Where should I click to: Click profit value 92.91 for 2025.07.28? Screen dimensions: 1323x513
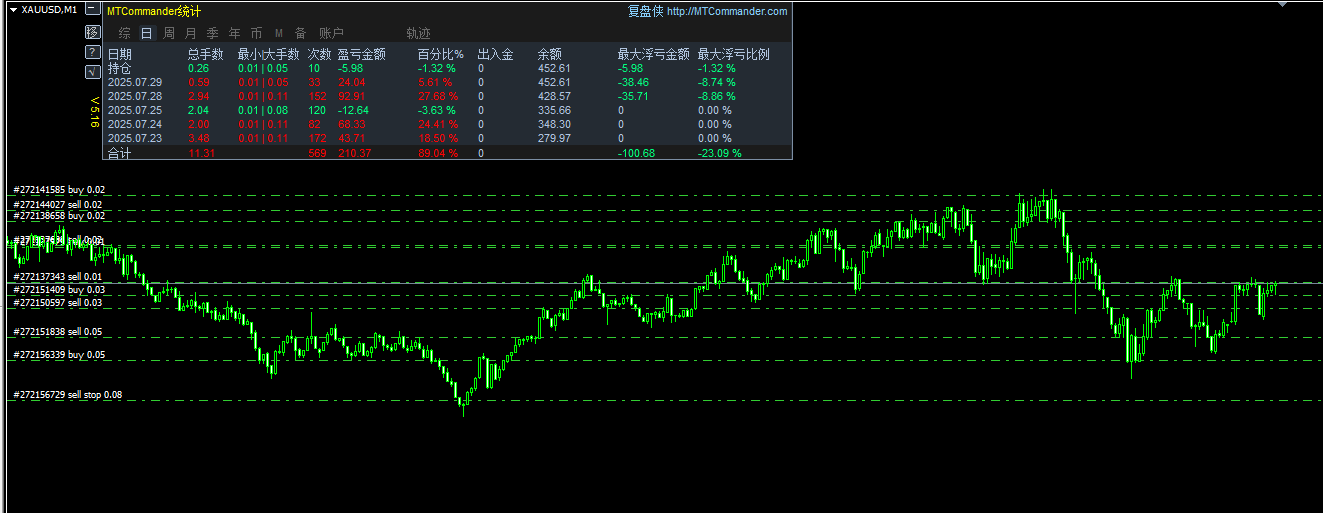352,96
